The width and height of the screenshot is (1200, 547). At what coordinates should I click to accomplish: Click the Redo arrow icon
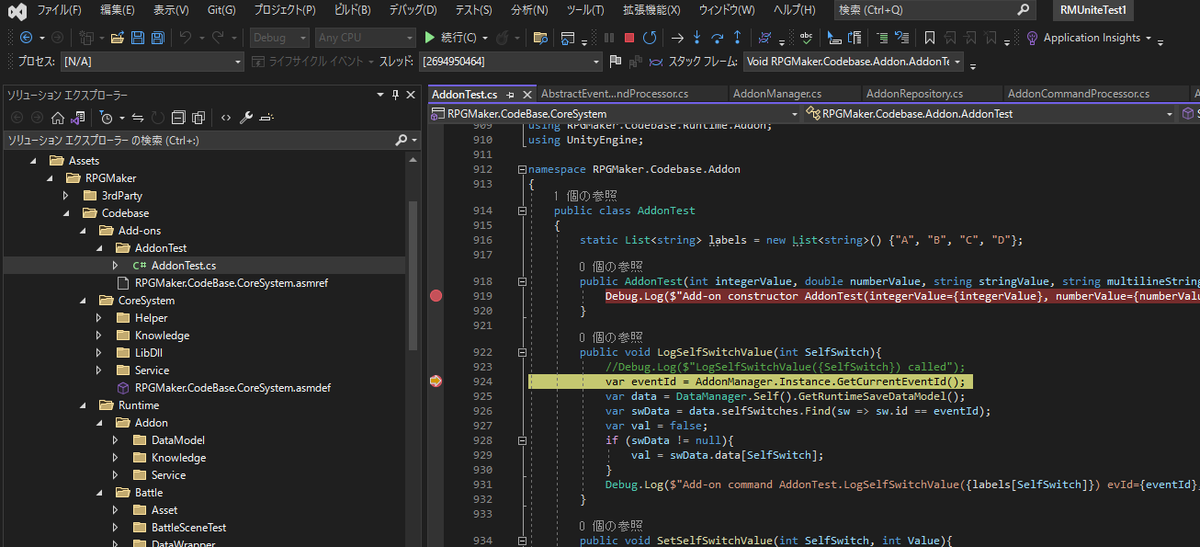pyautogui.click(x=217, y=38)
